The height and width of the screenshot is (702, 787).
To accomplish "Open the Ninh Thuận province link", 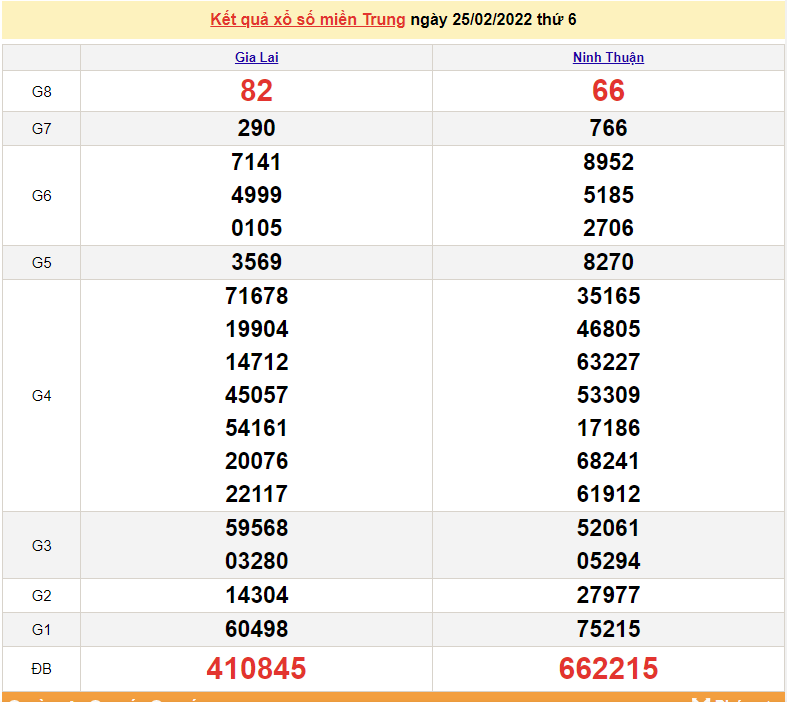I will click(608, 58).
